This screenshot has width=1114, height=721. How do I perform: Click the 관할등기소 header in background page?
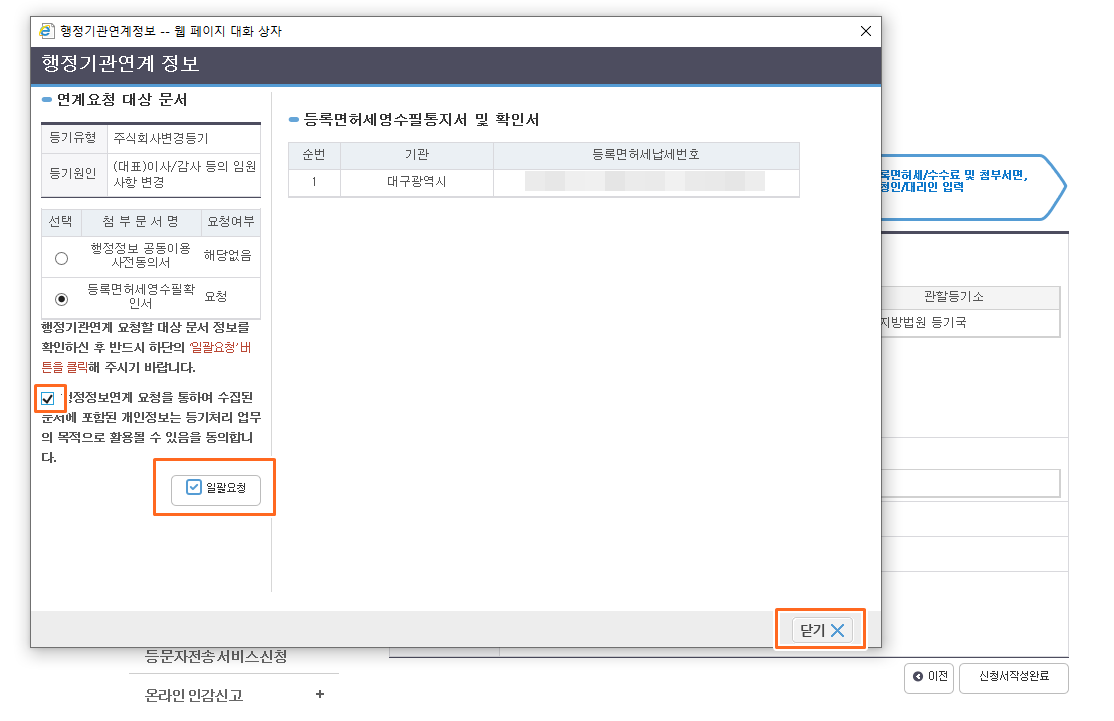tap(970, 297)
